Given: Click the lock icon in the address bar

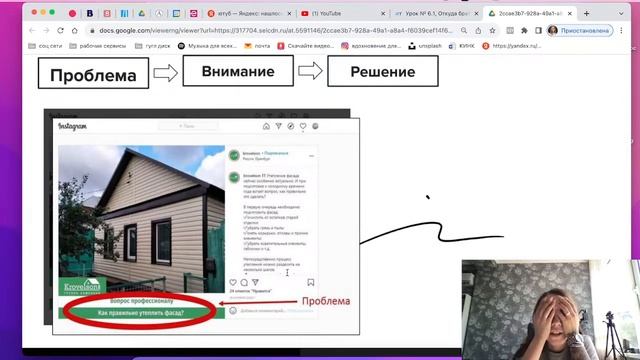Looking at the screenshot, I should point(92,31).
